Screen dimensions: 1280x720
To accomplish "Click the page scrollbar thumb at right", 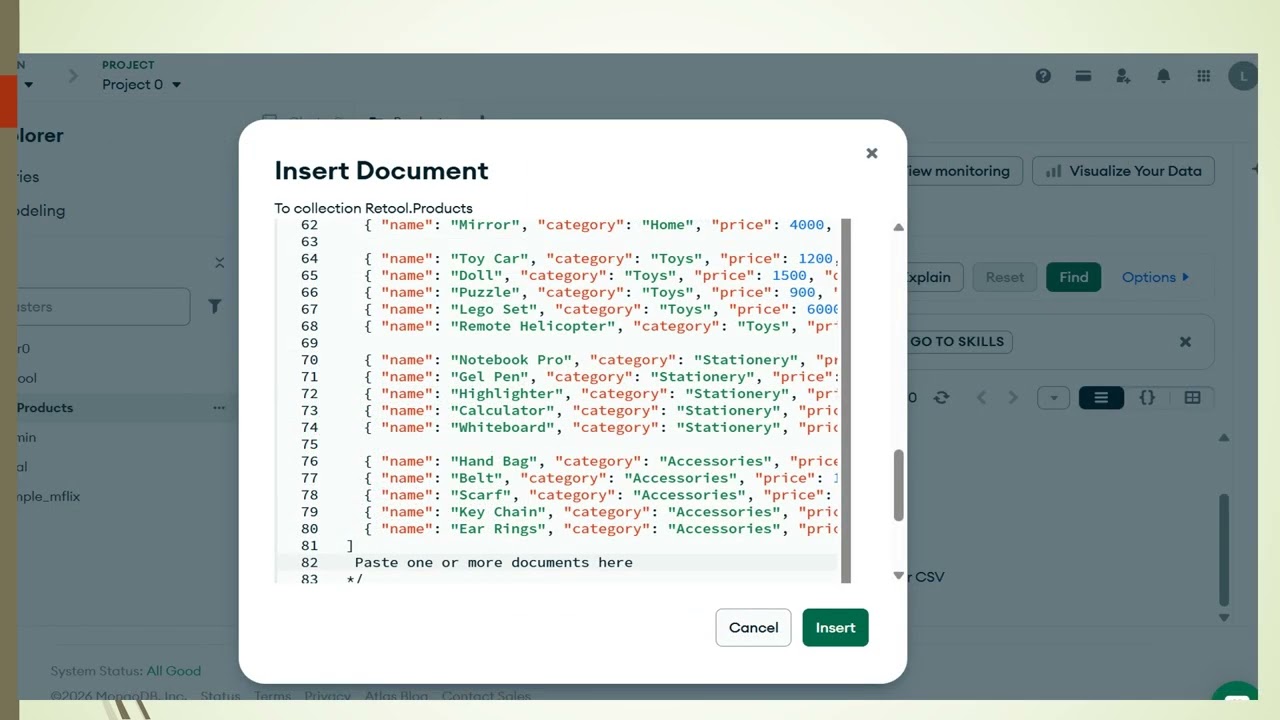I will pos(1224,549).
